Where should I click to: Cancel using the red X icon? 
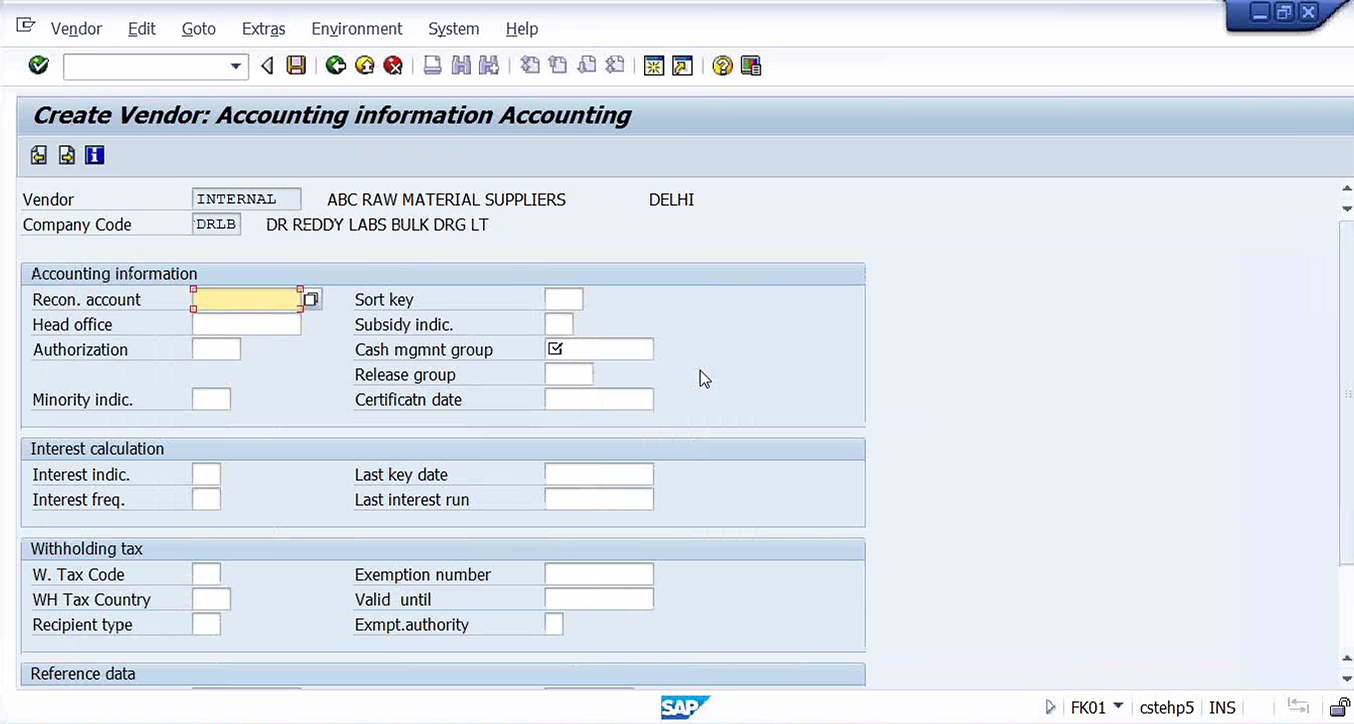(x=393, y=66)
